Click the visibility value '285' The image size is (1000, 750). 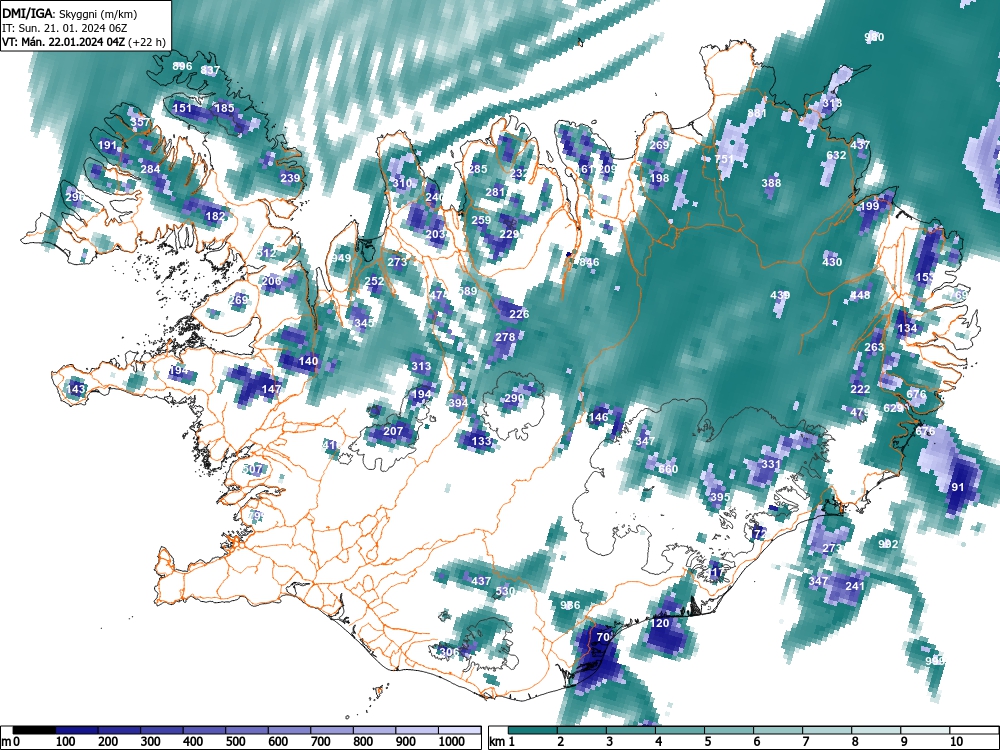point(478,169)
